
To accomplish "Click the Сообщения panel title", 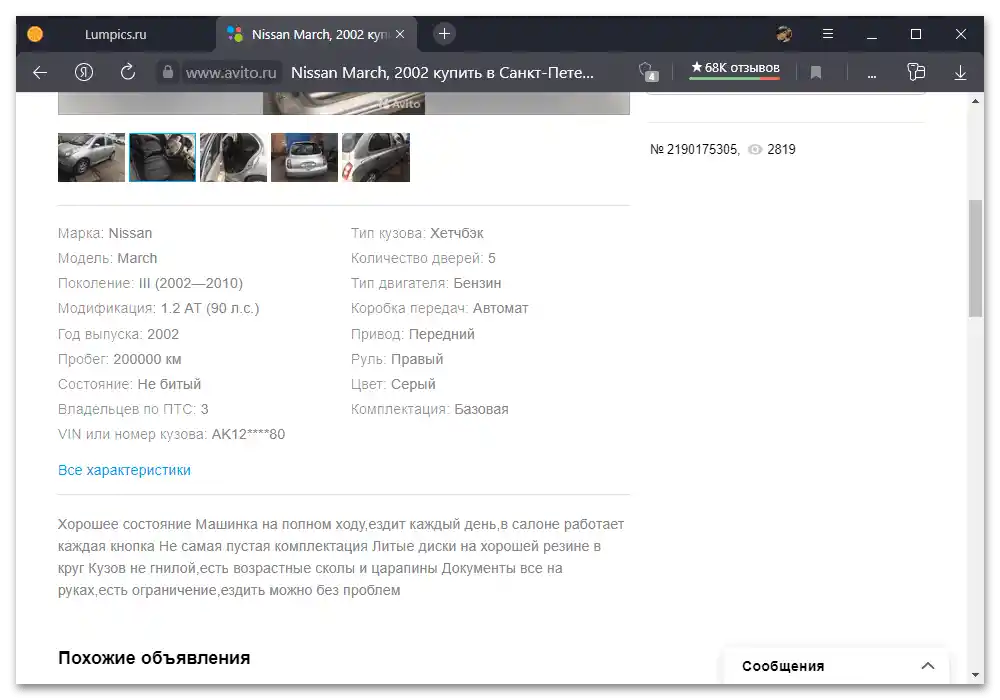I will click(783, 666).
